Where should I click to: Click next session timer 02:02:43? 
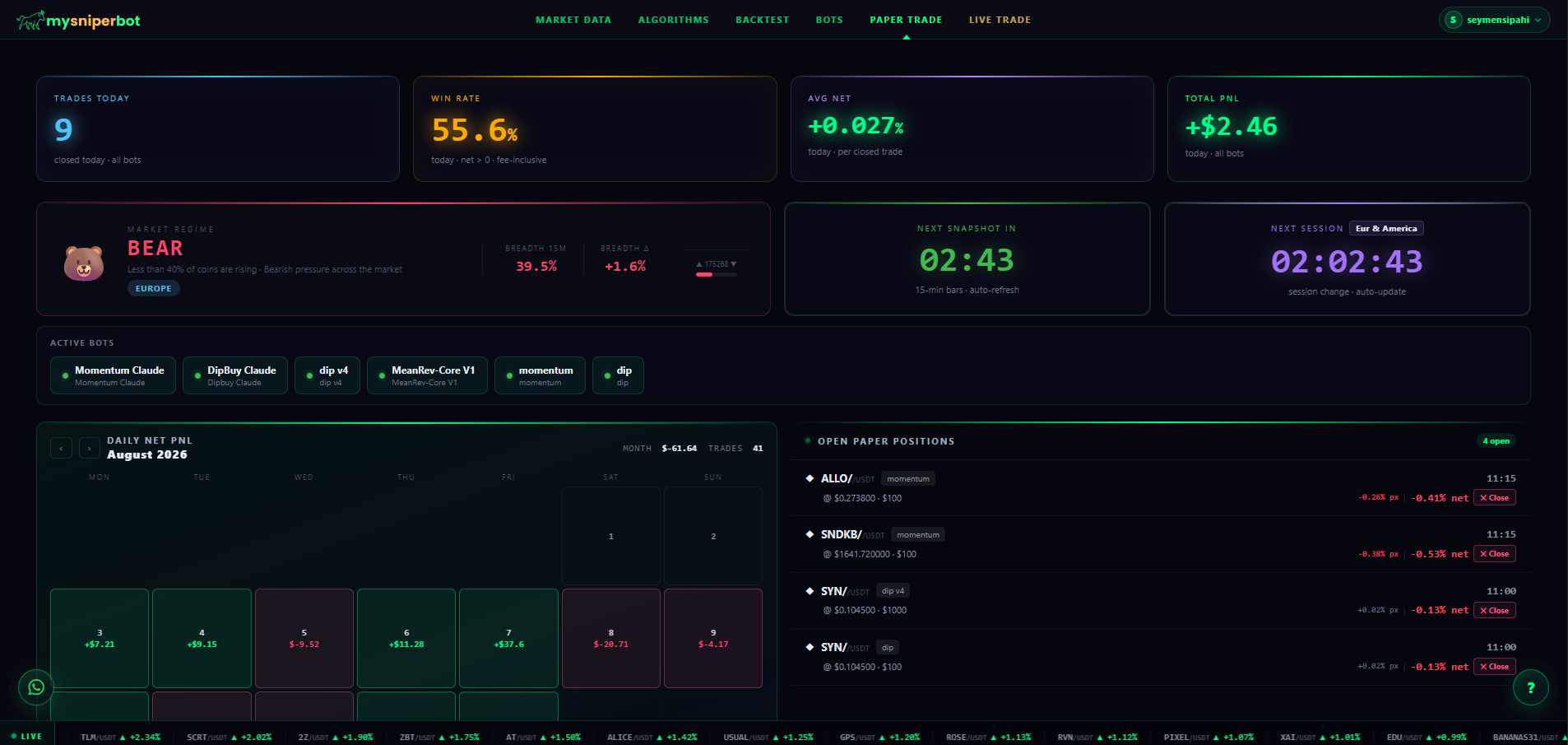click(x=1347, y=262)
